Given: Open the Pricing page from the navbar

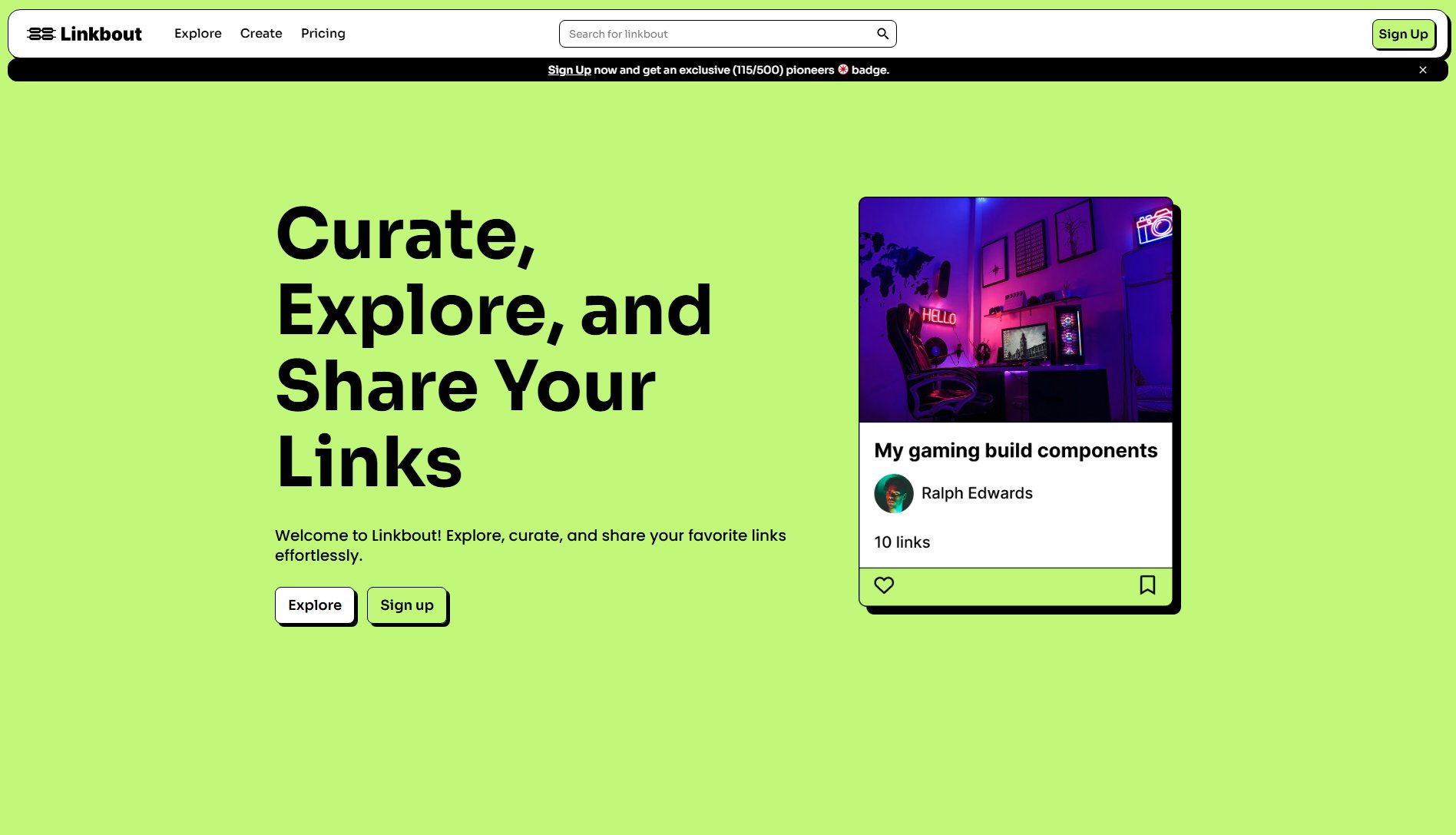Looking at the screenshot, I should (323, 33).
